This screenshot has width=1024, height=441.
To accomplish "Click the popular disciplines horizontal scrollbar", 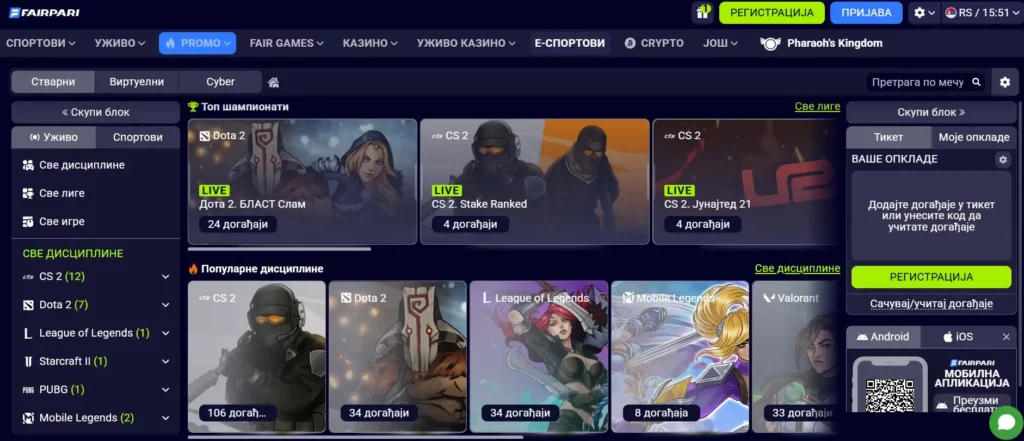I will [x=355, y=437].
